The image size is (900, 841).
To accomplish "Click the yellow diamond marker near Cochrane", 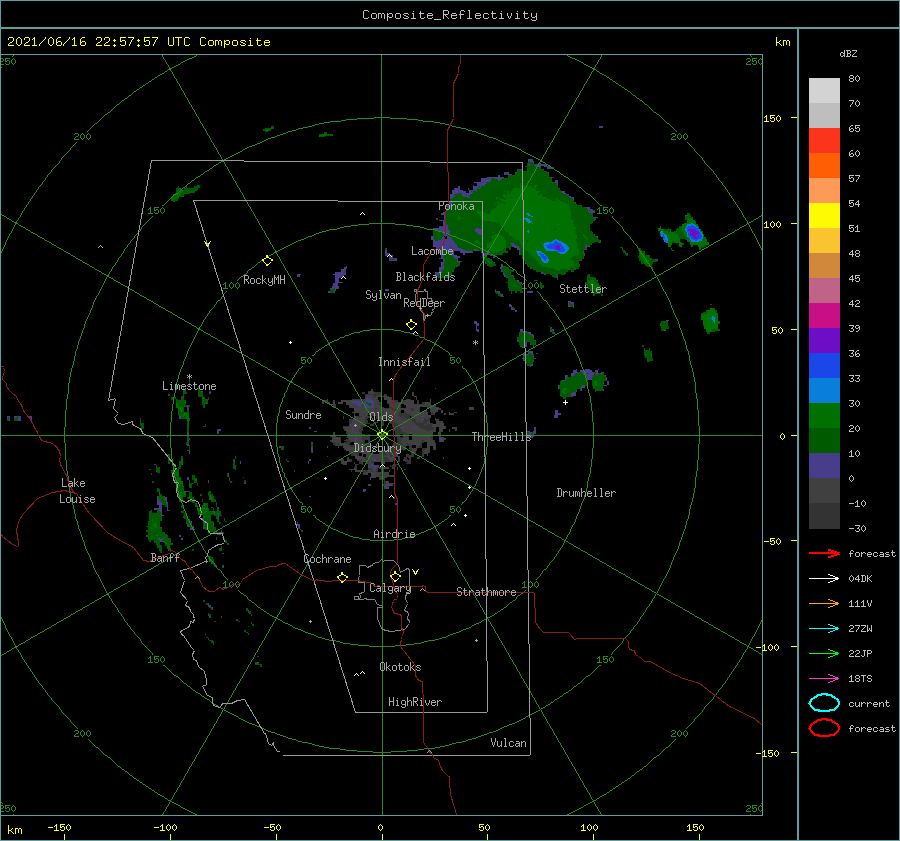I will click(342, 577).
